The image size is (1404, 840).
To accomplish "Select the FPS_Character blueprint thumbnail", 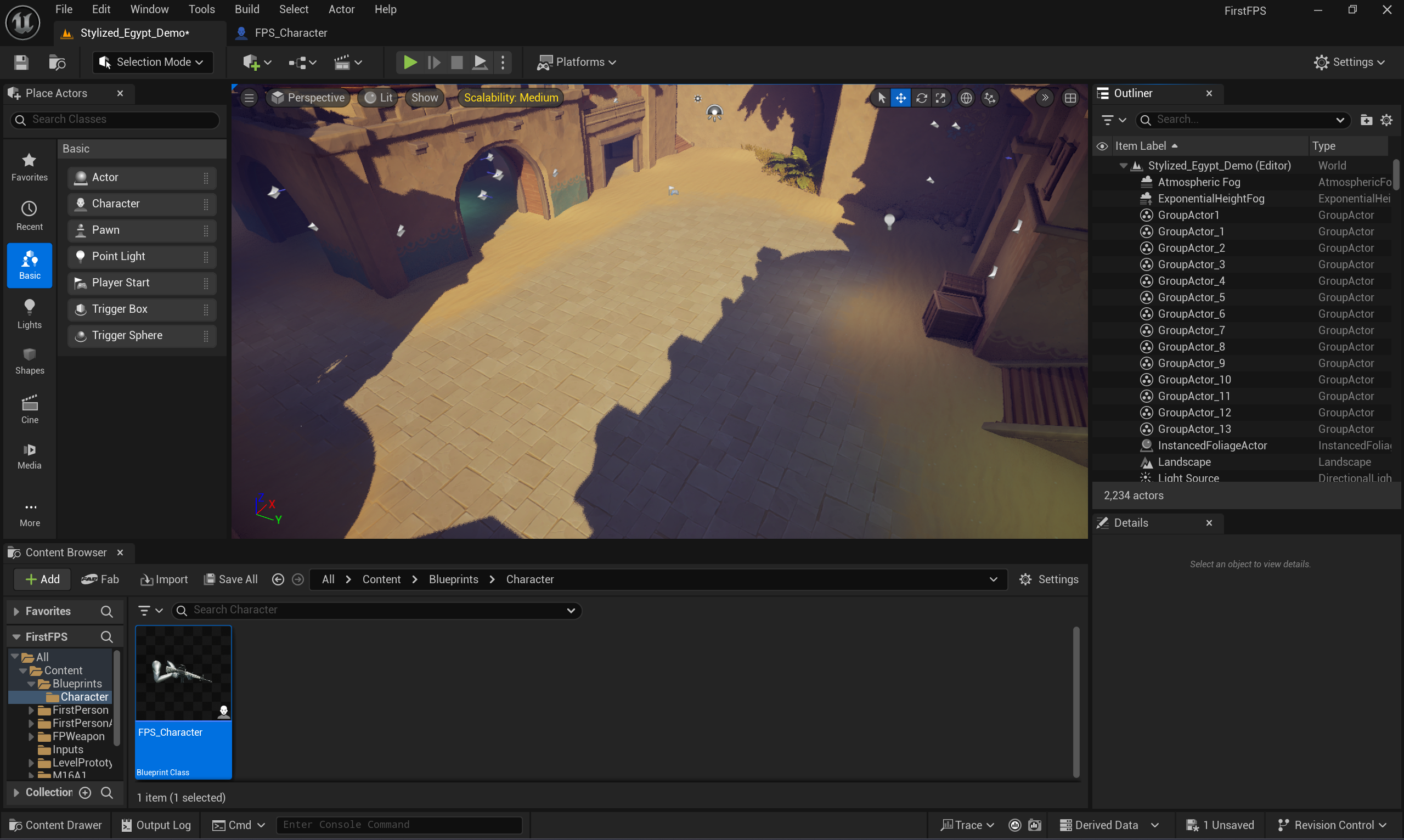I will click(x=183, y=702).
